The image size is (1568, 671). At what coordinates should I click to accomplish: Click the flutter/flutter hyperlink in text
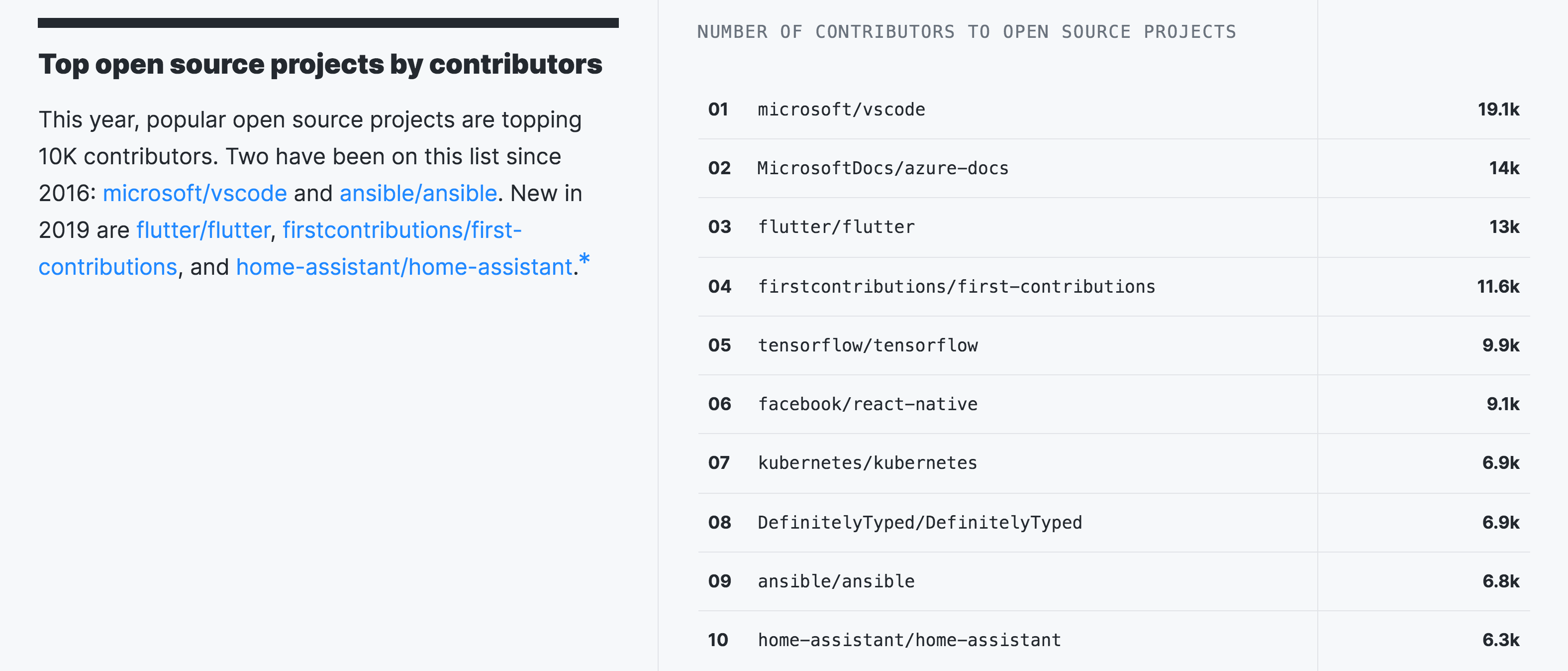(203, 230)
